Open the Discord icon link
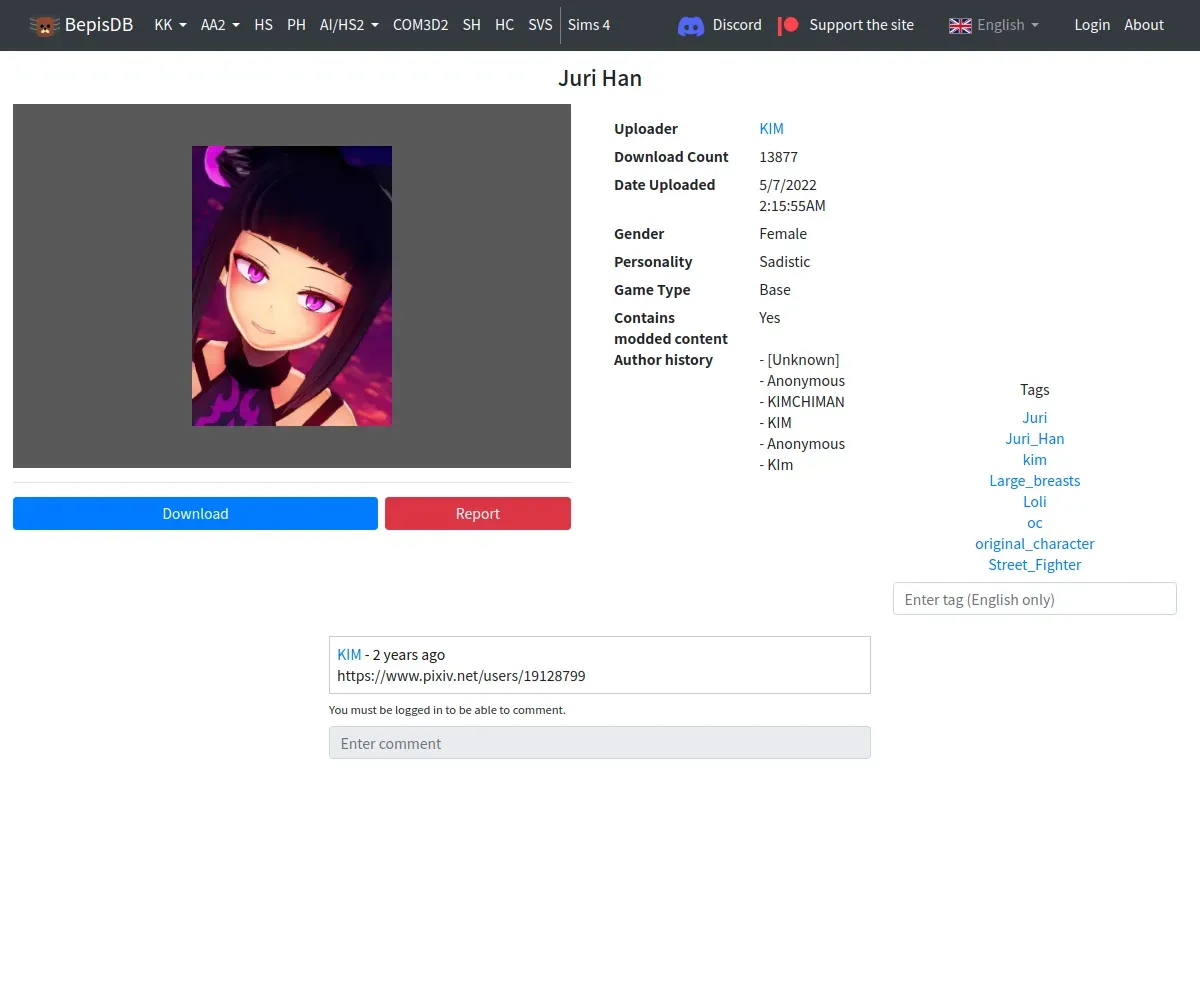This screenshot has width=1200, height=1000. (x=691, y=26)
